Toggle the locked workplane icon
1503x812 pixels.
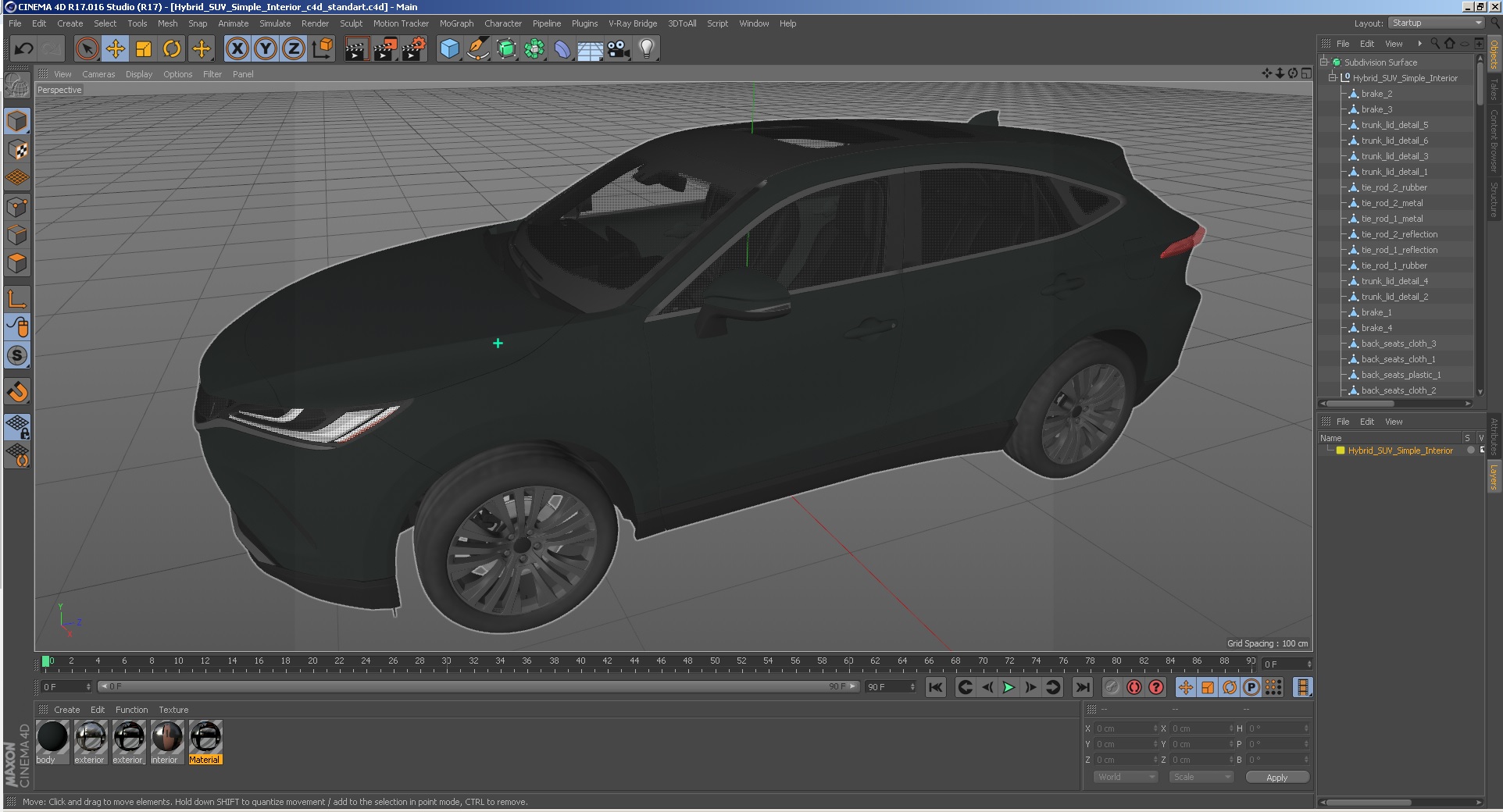pos(17,426)
